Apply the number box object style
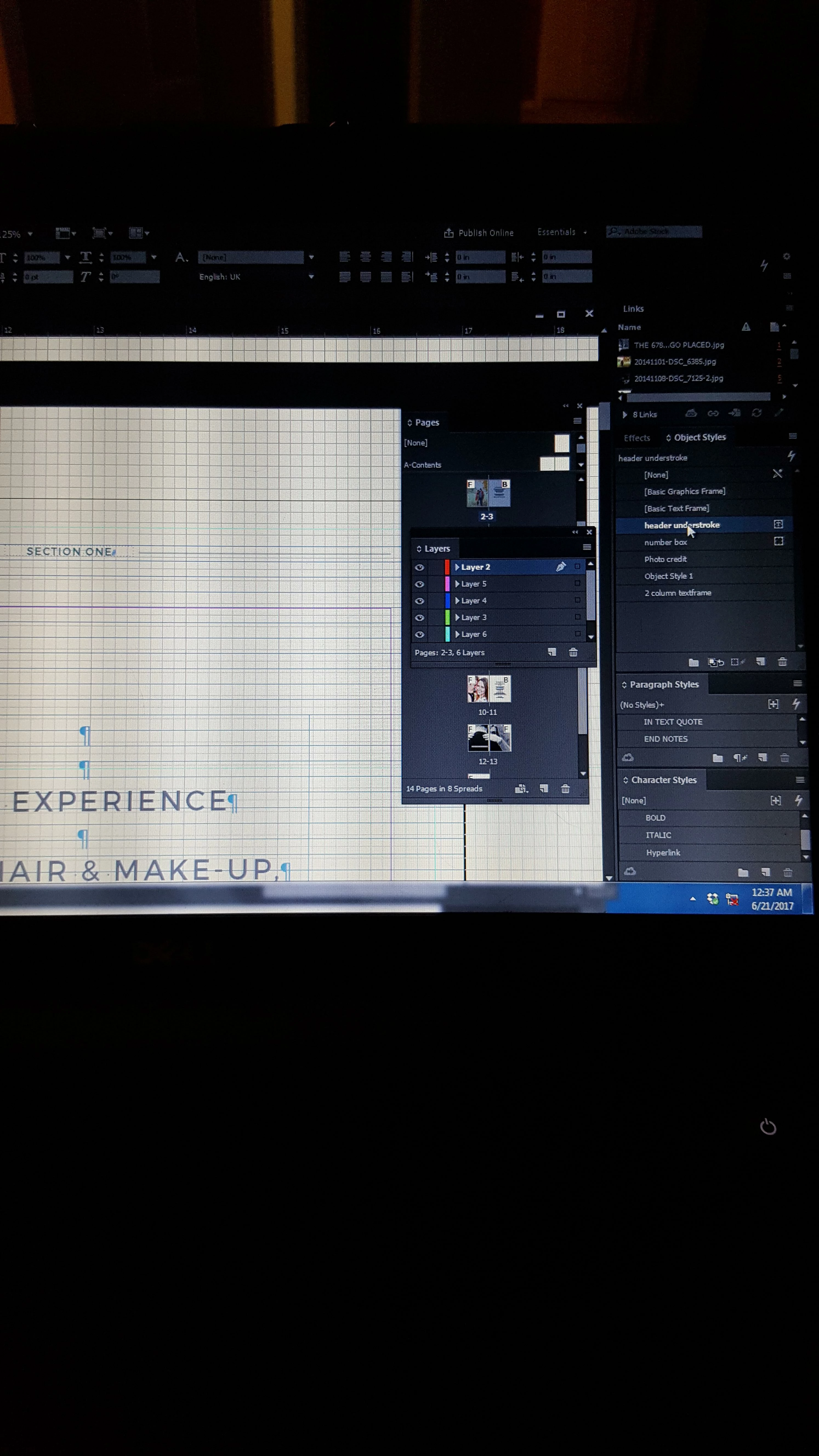Viewport: 819px width, 1456px height. tap(665, 542)
